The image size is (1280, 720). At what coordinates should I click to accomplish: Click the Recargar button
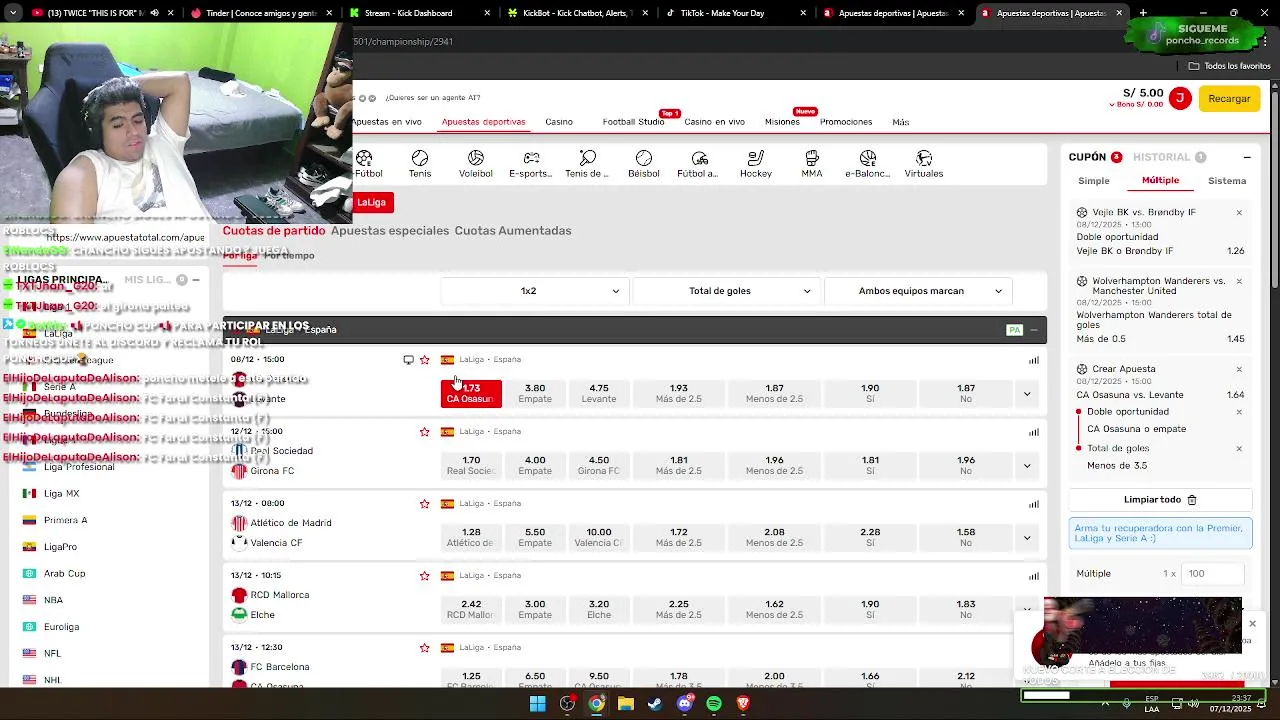[1229, 99]
